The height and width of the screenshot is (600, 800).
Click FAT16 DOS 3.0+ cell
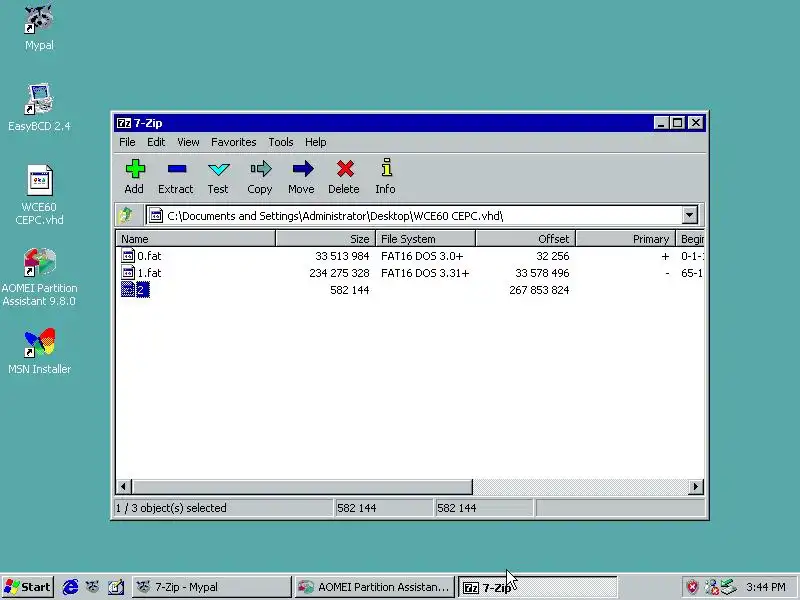pos(422,256)
